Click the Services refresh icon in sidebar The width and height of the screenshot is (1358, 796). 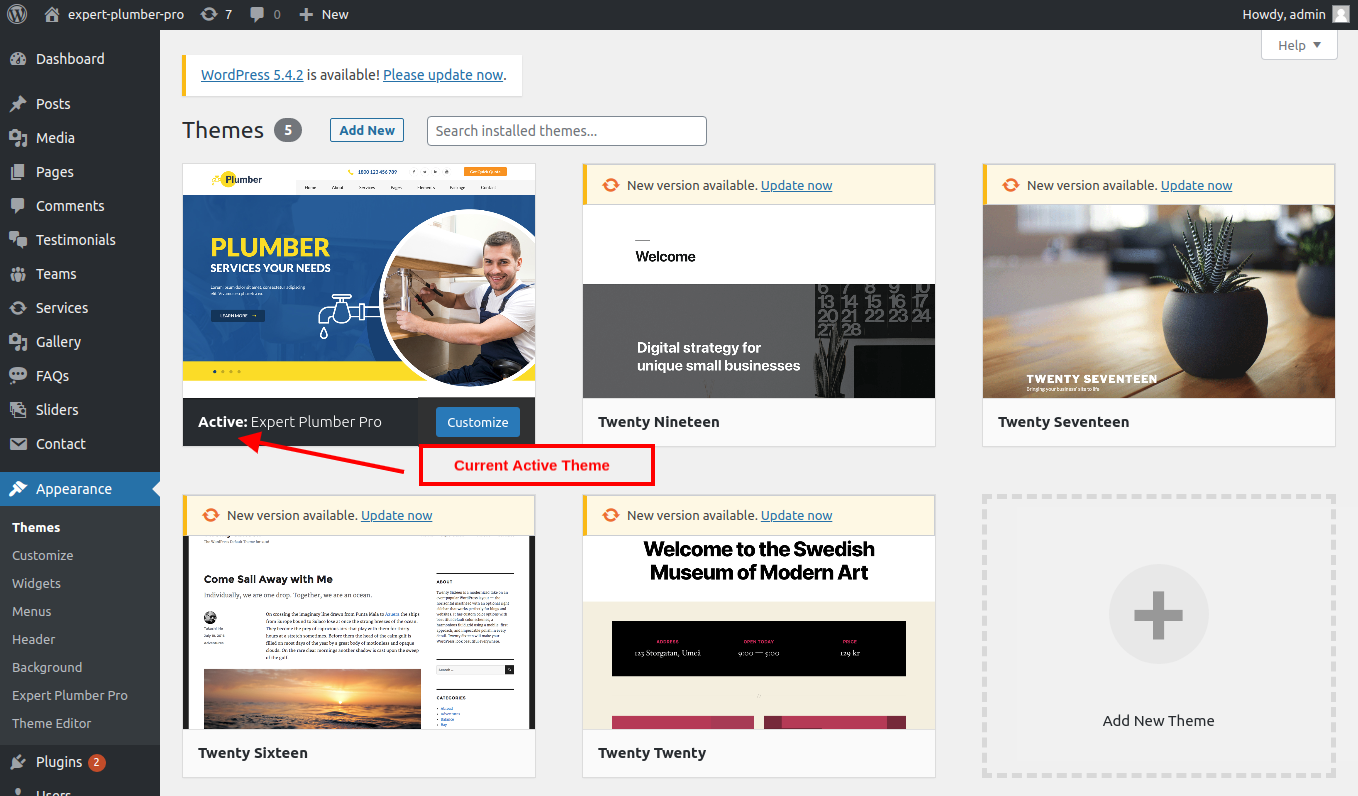pos(18,308)
